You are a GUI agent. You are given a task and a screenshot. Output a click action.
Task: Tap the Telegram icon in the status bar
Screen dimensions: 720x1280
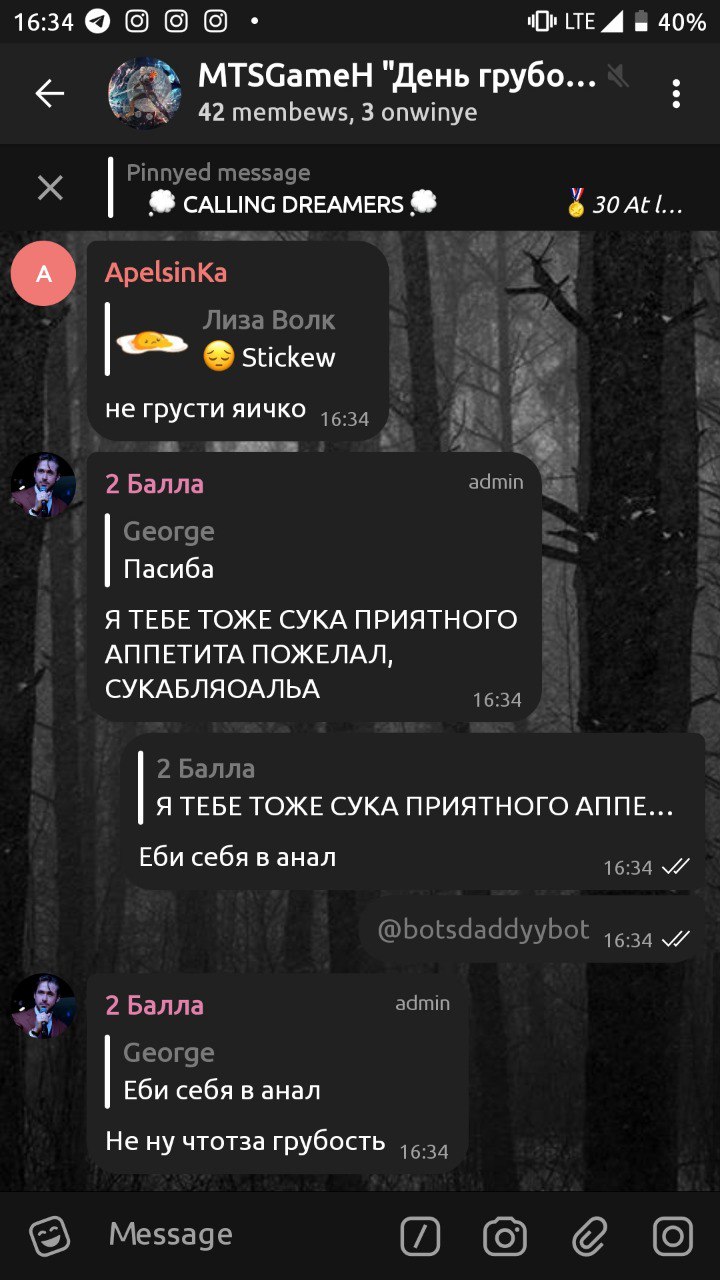click(x=97, y=21)
